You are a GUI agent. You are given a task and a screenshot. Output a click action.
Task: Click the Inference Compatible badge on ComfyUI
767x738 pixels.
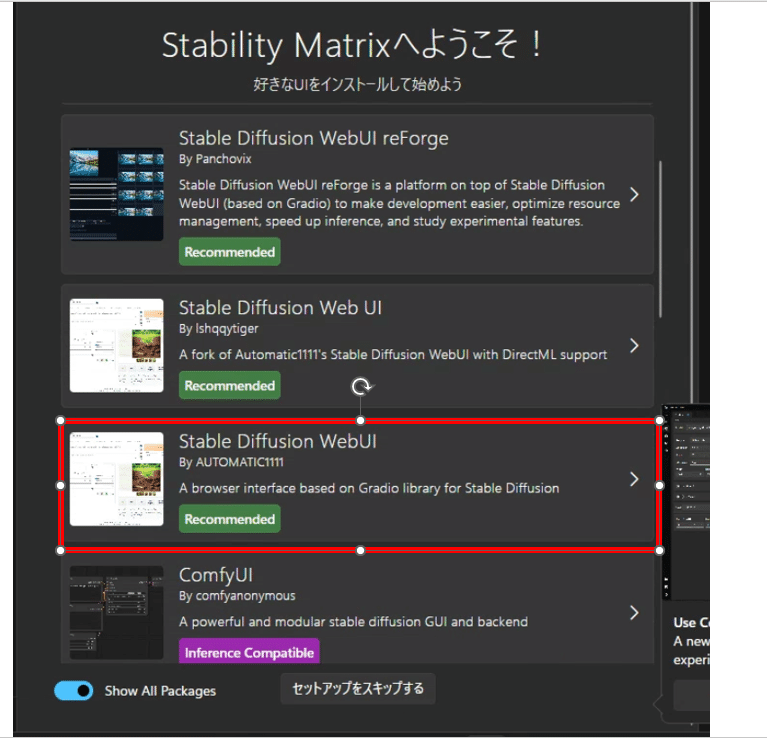click(x=249, y=651)
